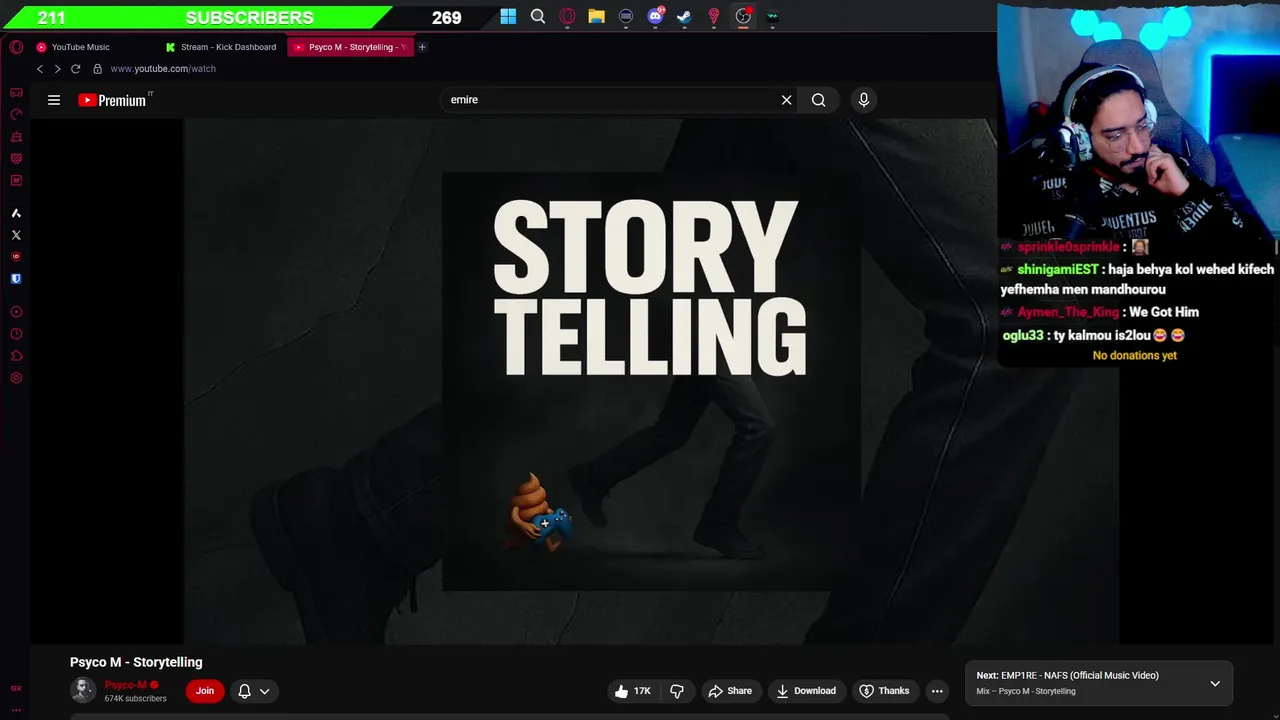Like the video with thumbs up
This screenshot has height=720, width=1280.
point(633,691)
